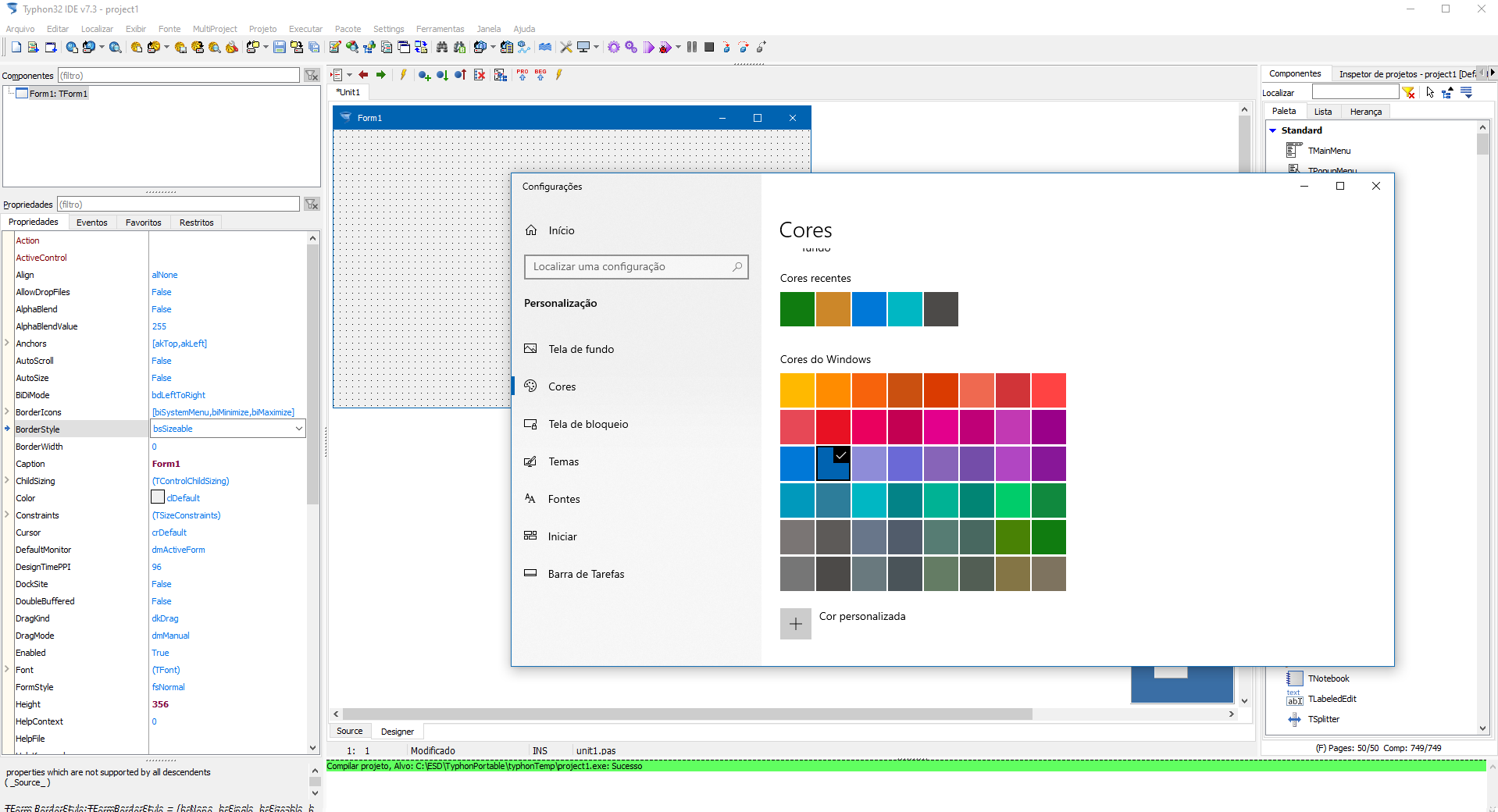Open Inspetor de projetos tab
This screenshot has width=1498, height=812.
tap(1406, 73)
